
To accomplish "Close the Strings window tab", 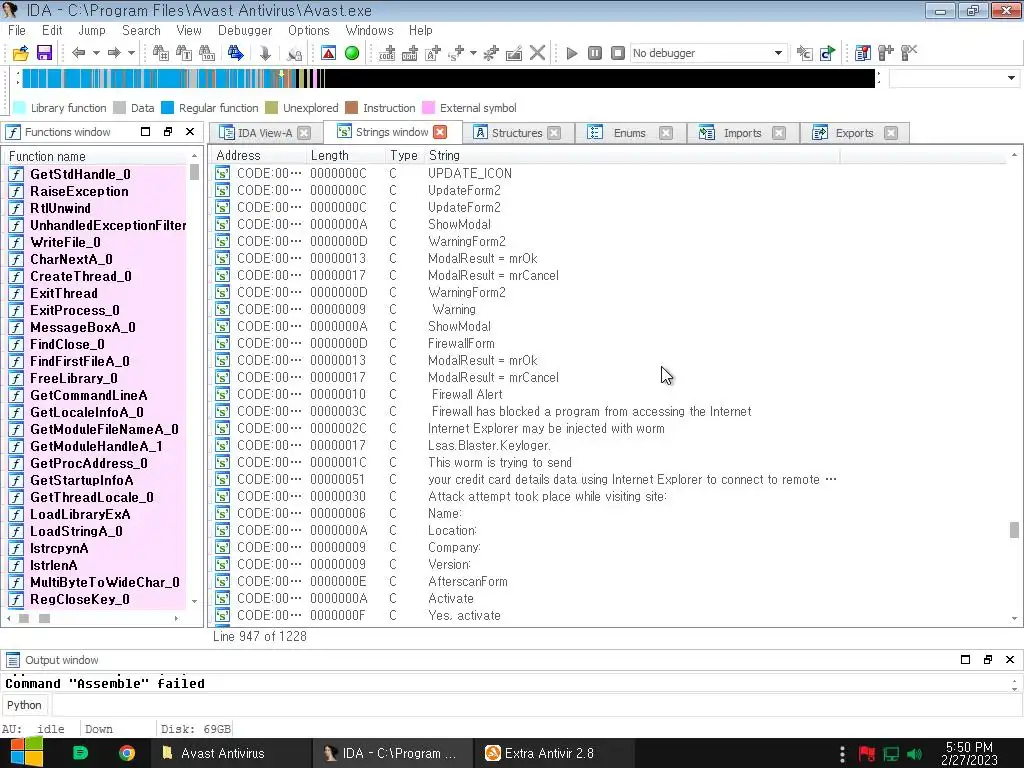I will [440, 132].
